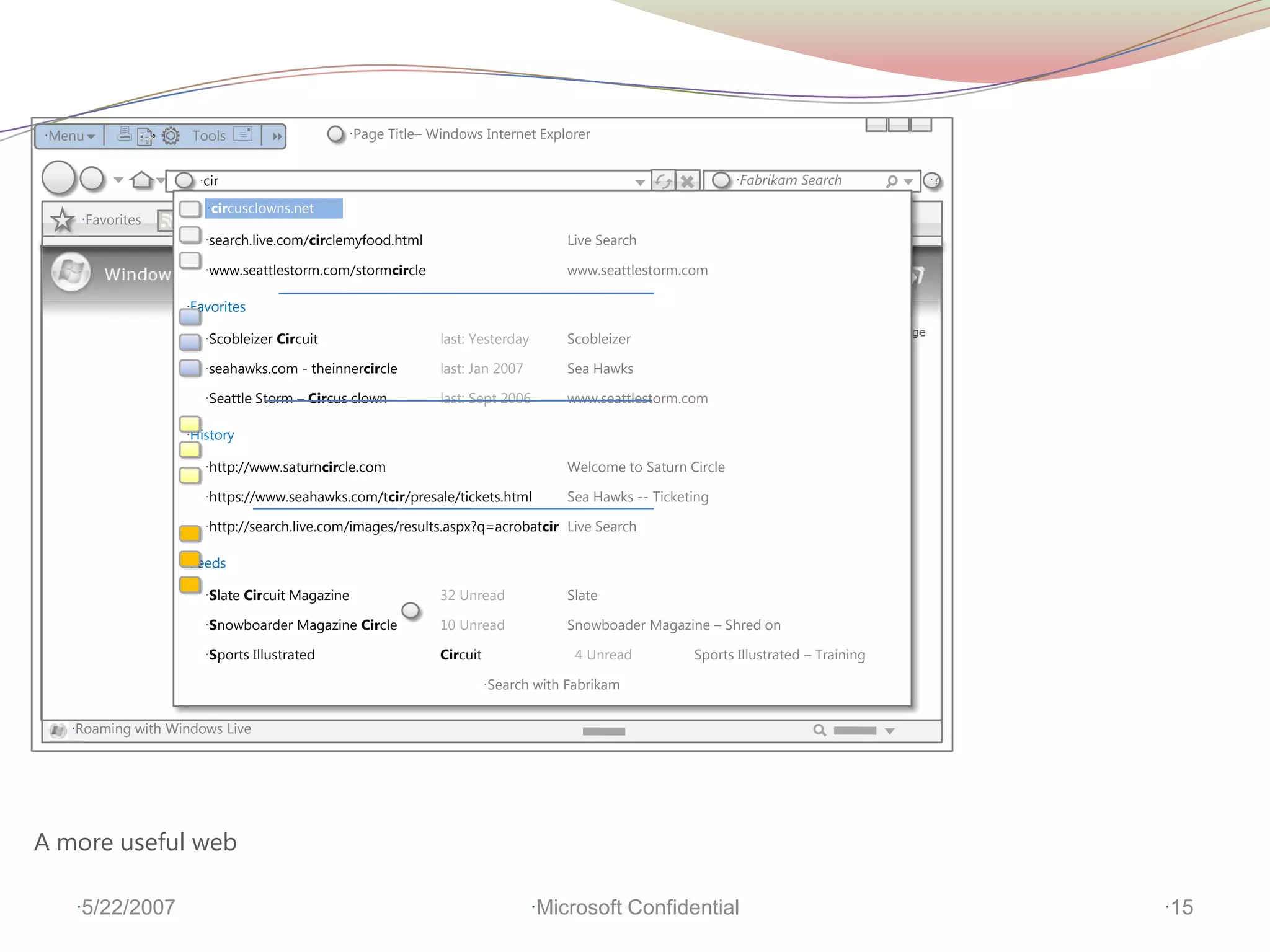Screen dimensions: 1270x952
Task: Click '10 Unread' count for Snowboarder
Action: [472, 625]
